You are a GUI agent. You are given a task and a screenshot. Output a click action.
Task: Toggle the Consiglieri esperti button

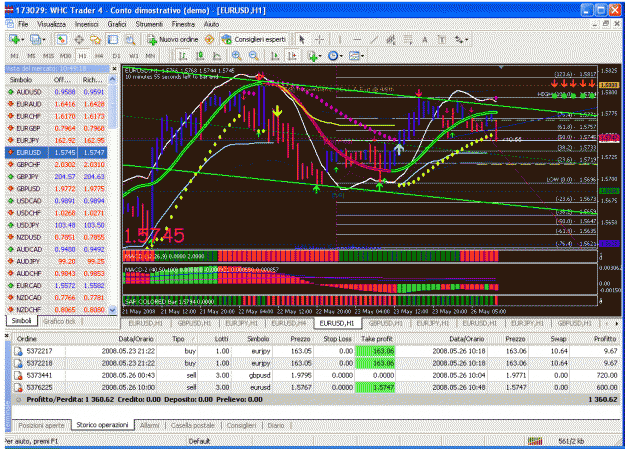pyautogui.click(x=254, y=39)
